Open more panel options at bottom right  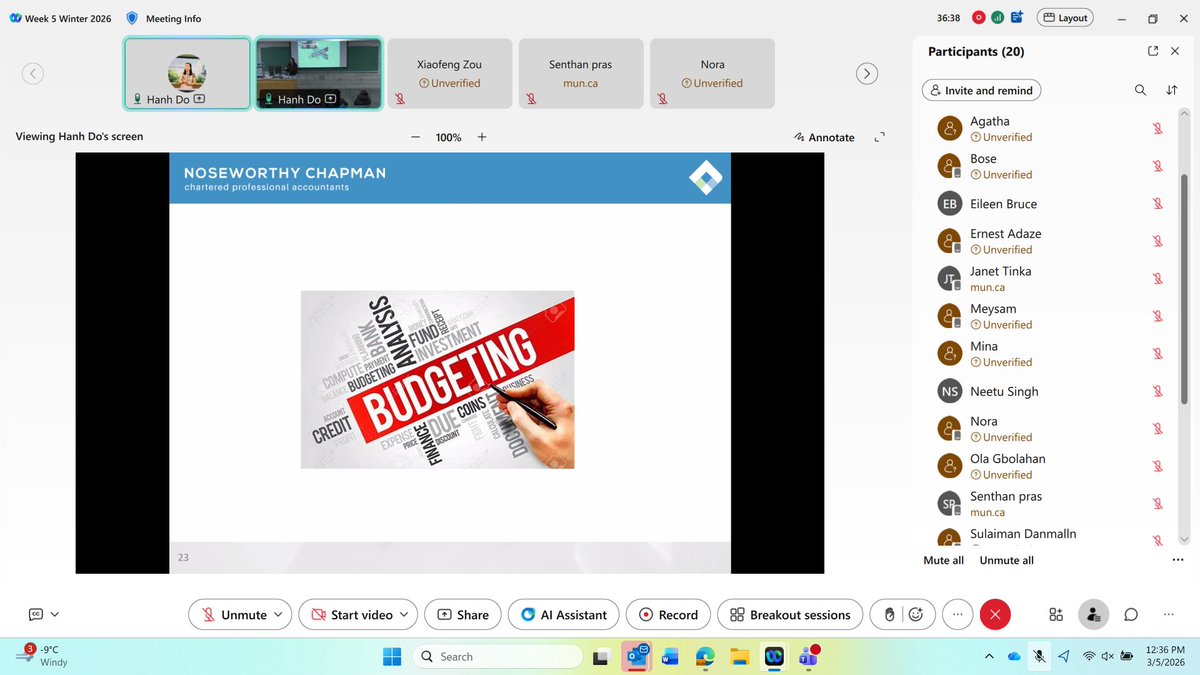(x=1169, y=615)
